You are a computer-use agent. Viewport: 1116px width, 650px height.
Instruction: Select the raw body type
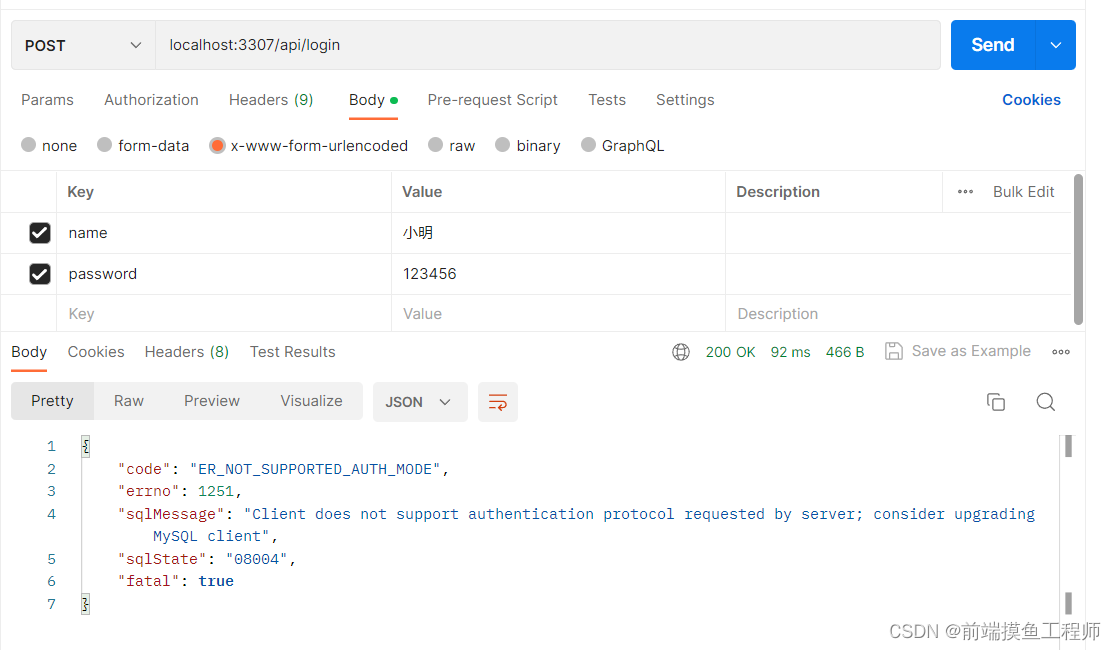pyautogui.click(x=436, y=145)
